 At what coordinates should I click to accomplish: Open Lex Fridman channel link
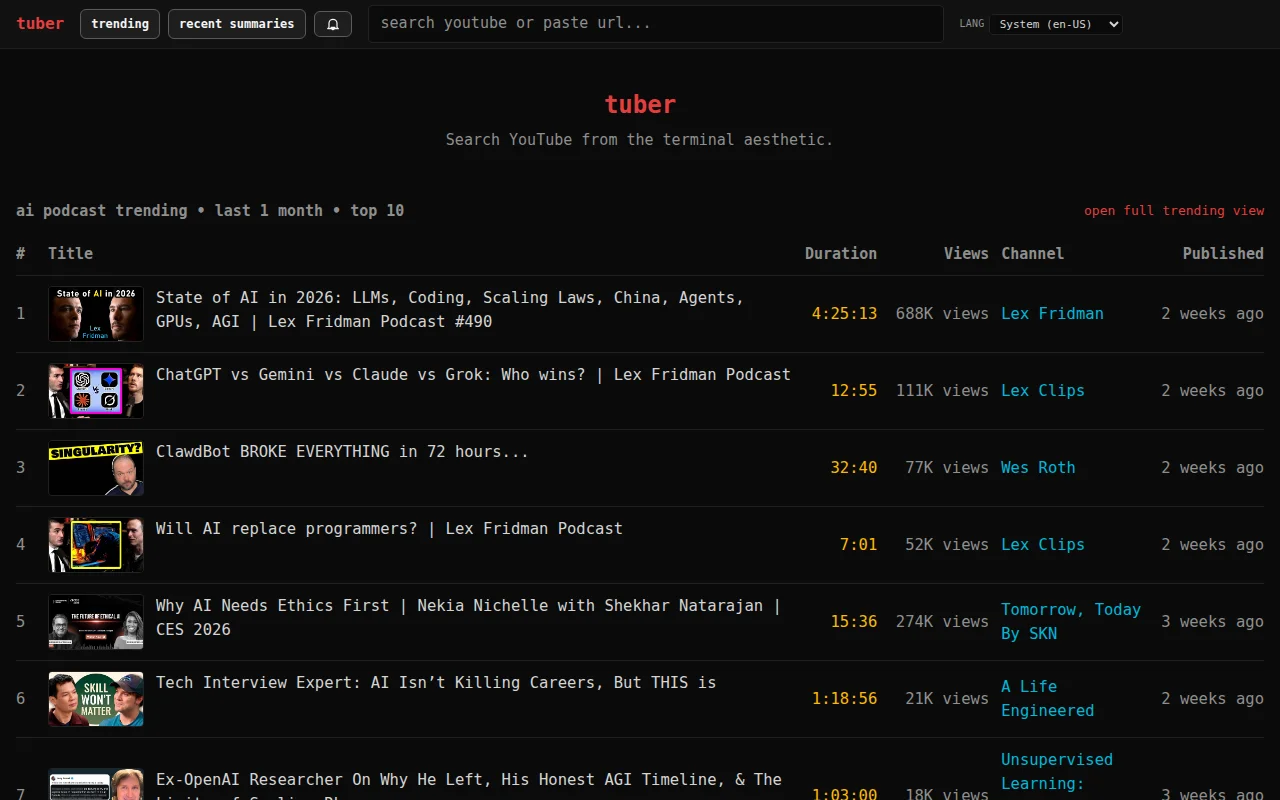coord(1052,313)
